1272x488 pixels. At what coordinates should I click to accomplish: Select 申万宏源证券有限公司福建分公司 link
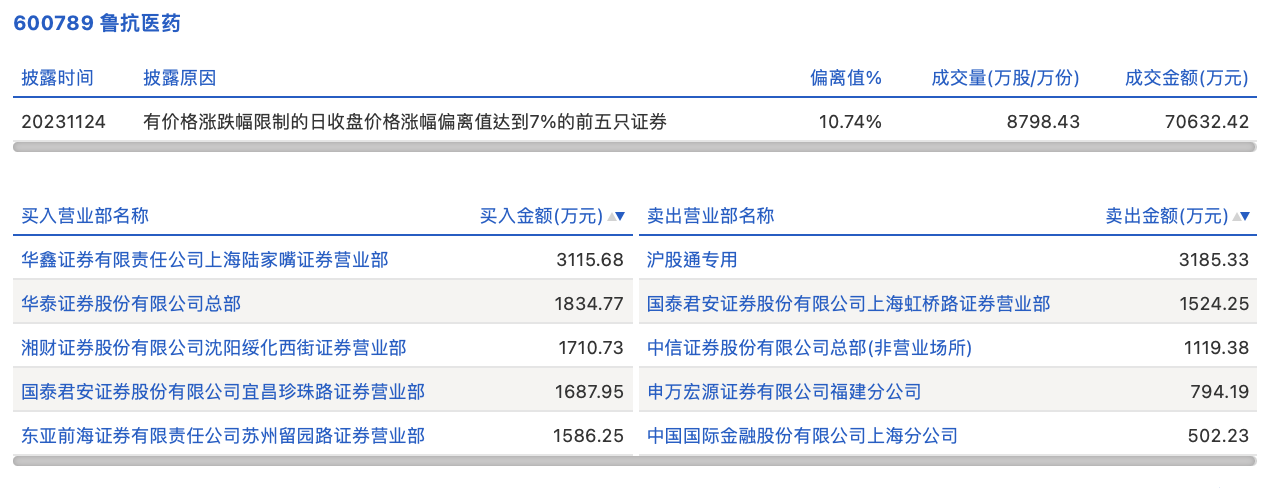point(784,392)
